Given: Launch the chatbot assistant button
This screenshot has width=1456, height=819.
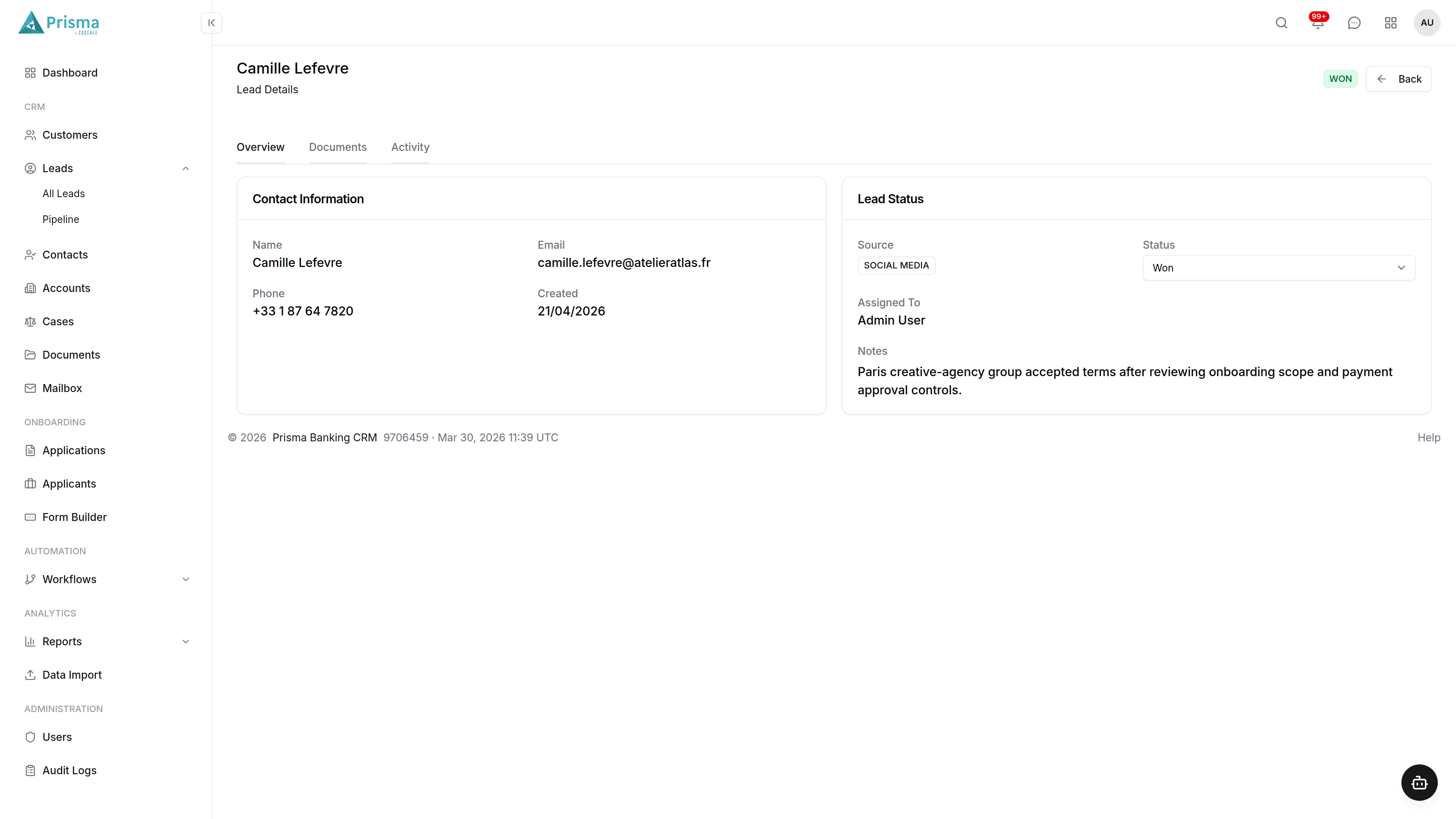Looking at the screenshot, I should point(1419,782).
